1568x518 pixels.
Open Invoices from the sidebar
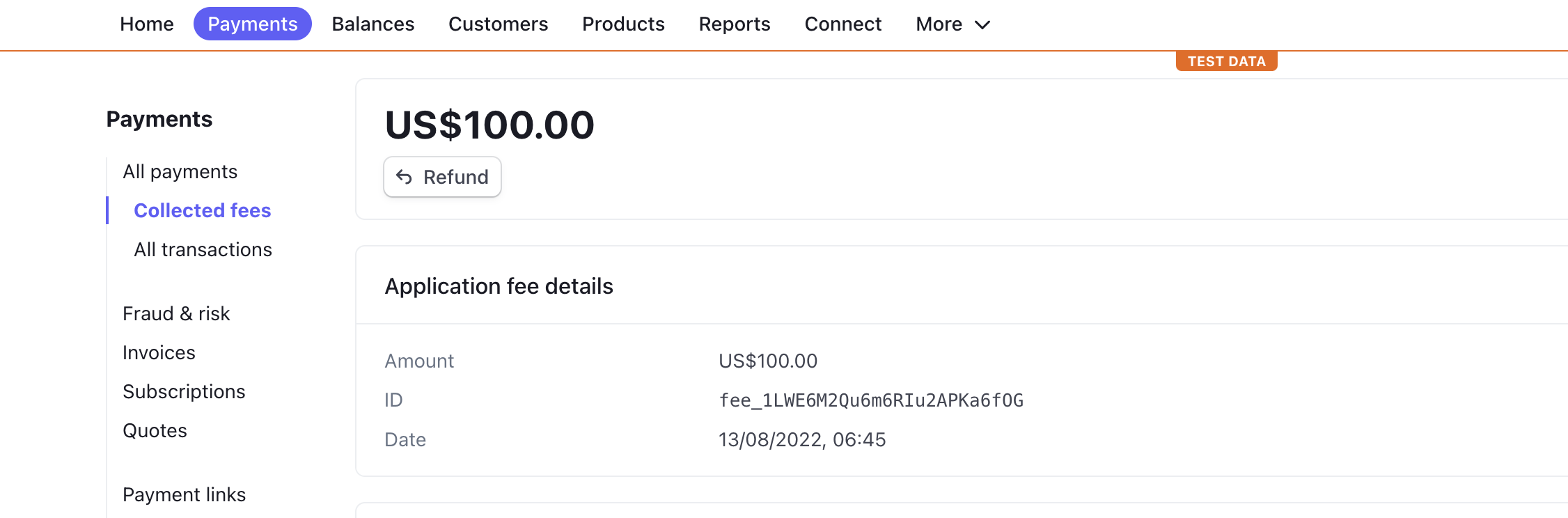159,352
